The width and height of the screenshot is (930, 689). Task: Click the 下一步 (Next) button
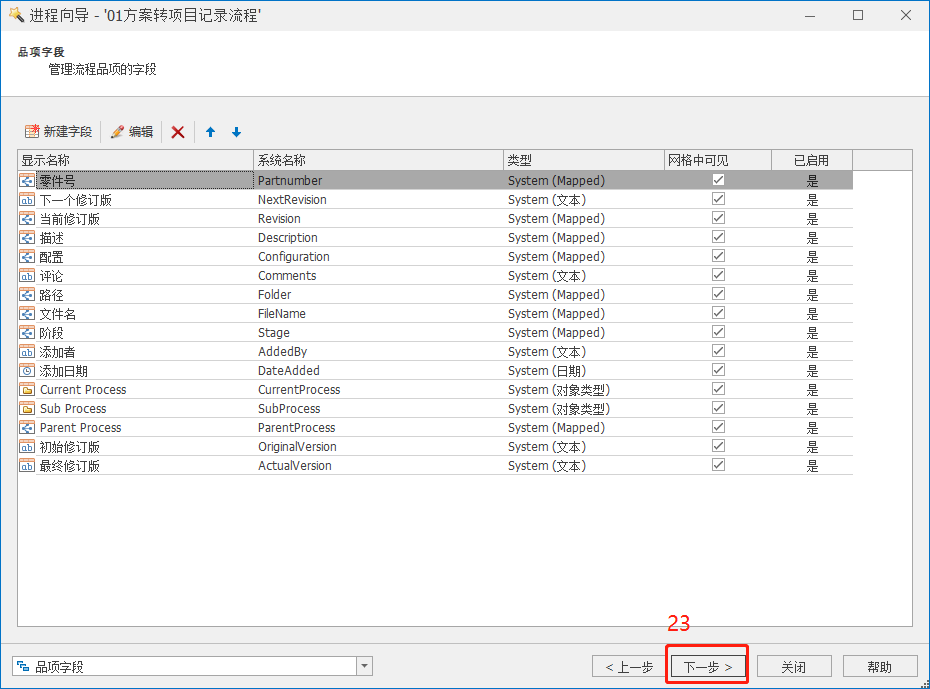[x=708, y=667]
